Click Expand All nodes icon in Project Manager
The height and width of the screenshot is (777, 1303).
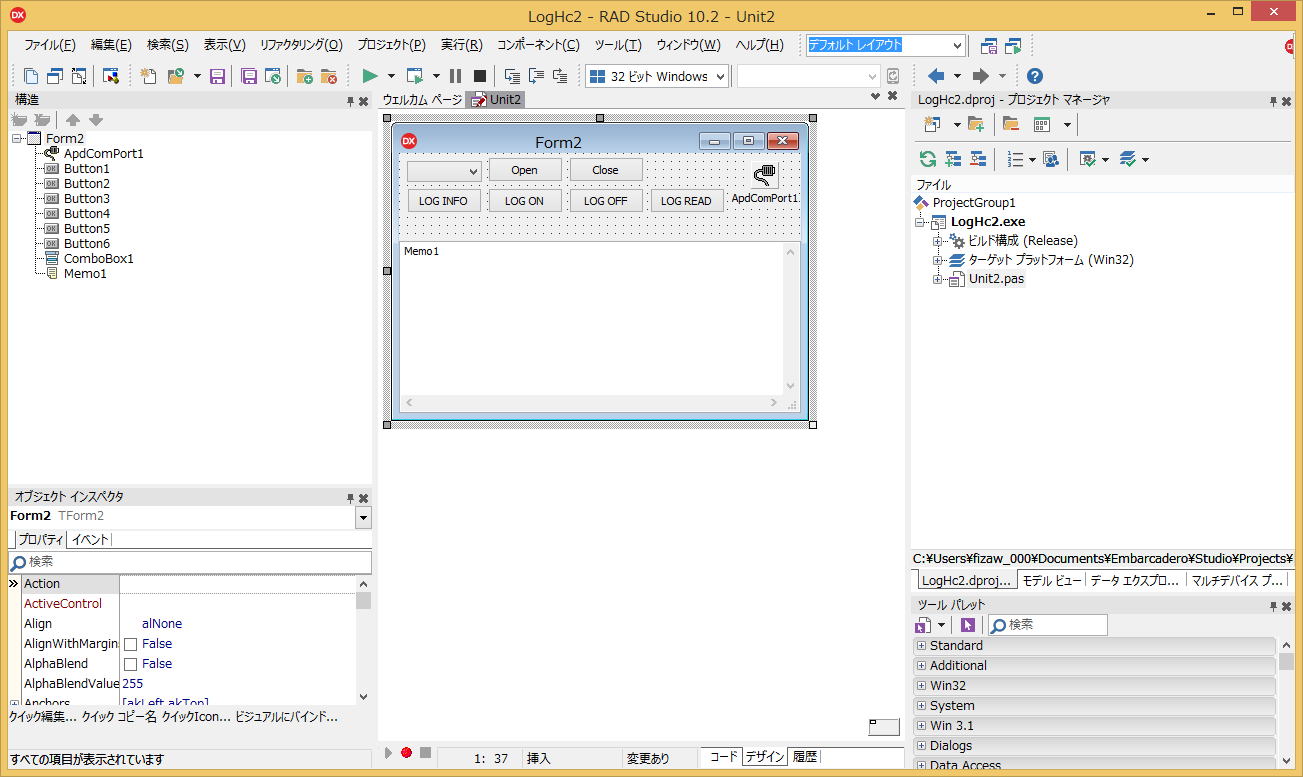tap(953, 159)
